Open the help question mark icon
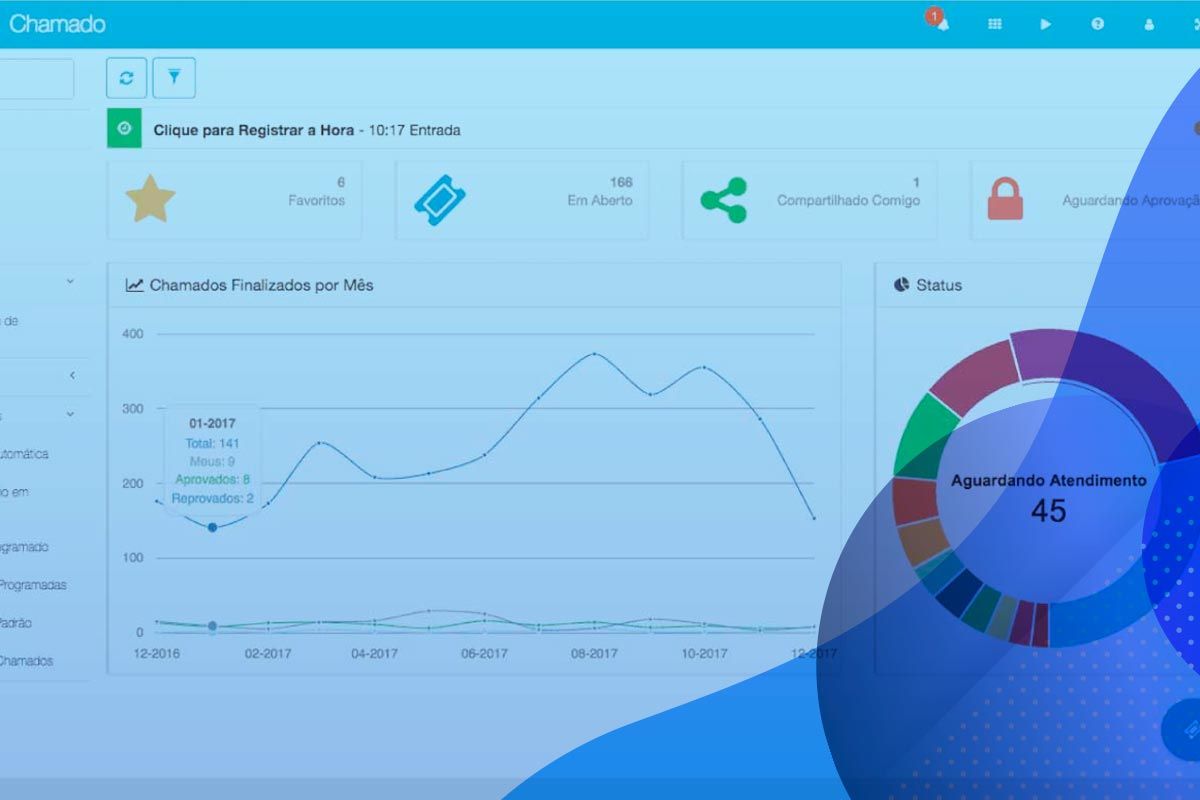 click(1097, 24)
